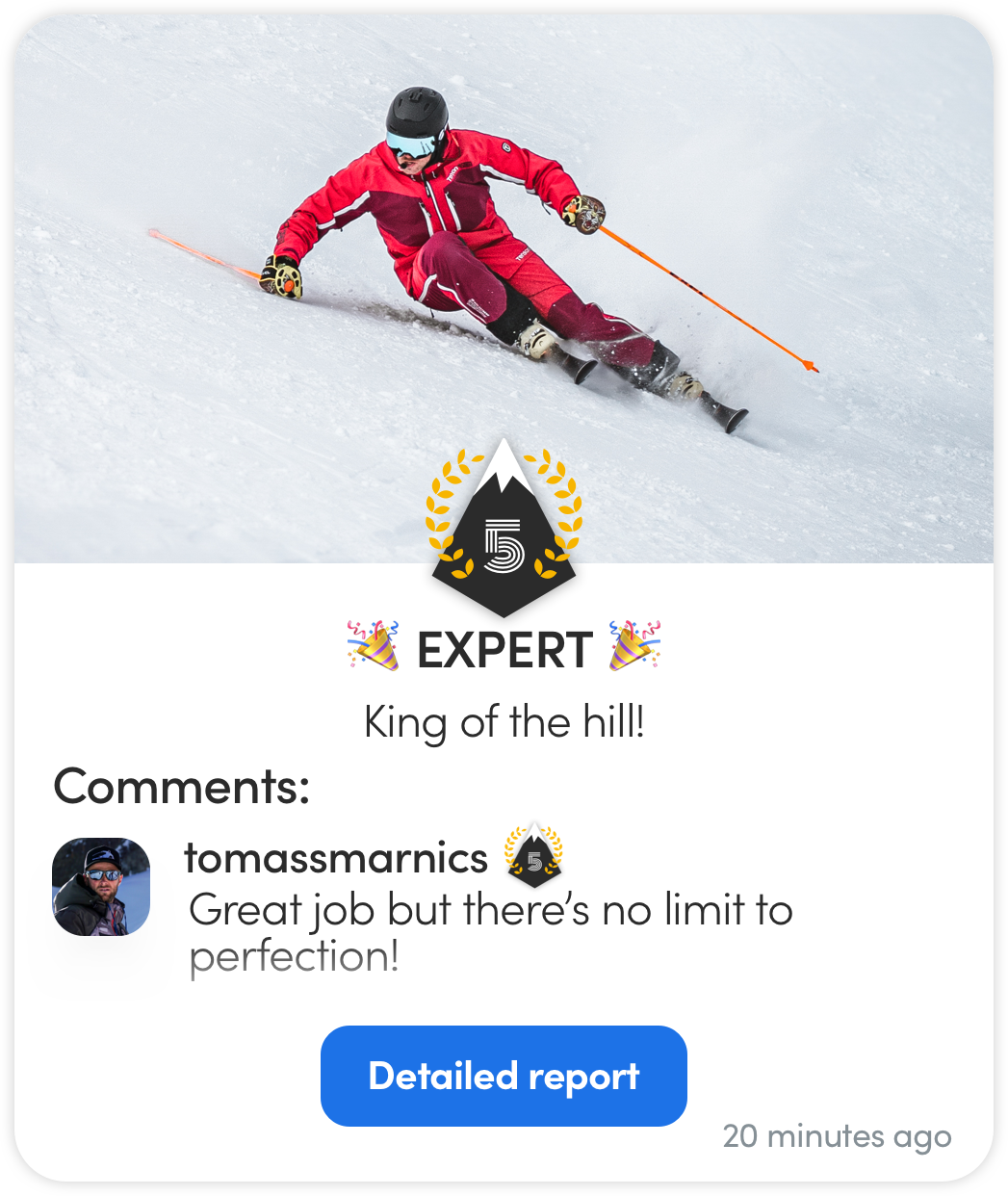
Task: Click the 20 minutes ago timestamp
Action: pyautogui.click(x=837, y=1136)
